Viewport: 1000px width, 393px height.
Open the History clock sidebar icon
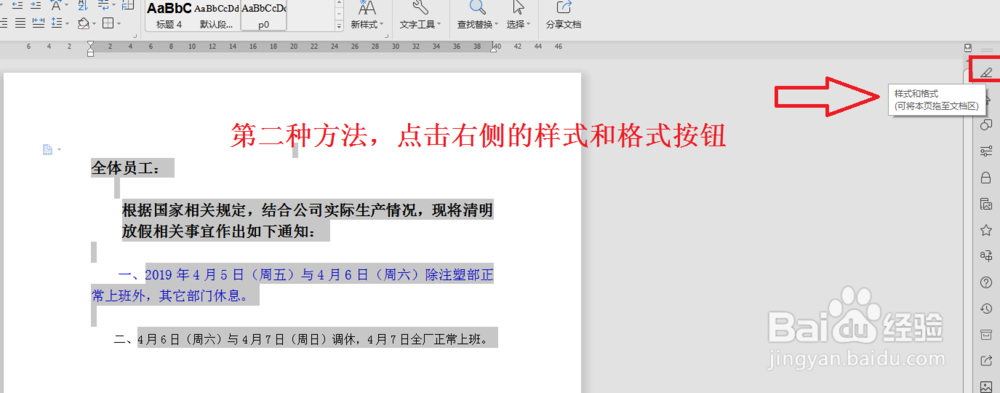(986, 308)
